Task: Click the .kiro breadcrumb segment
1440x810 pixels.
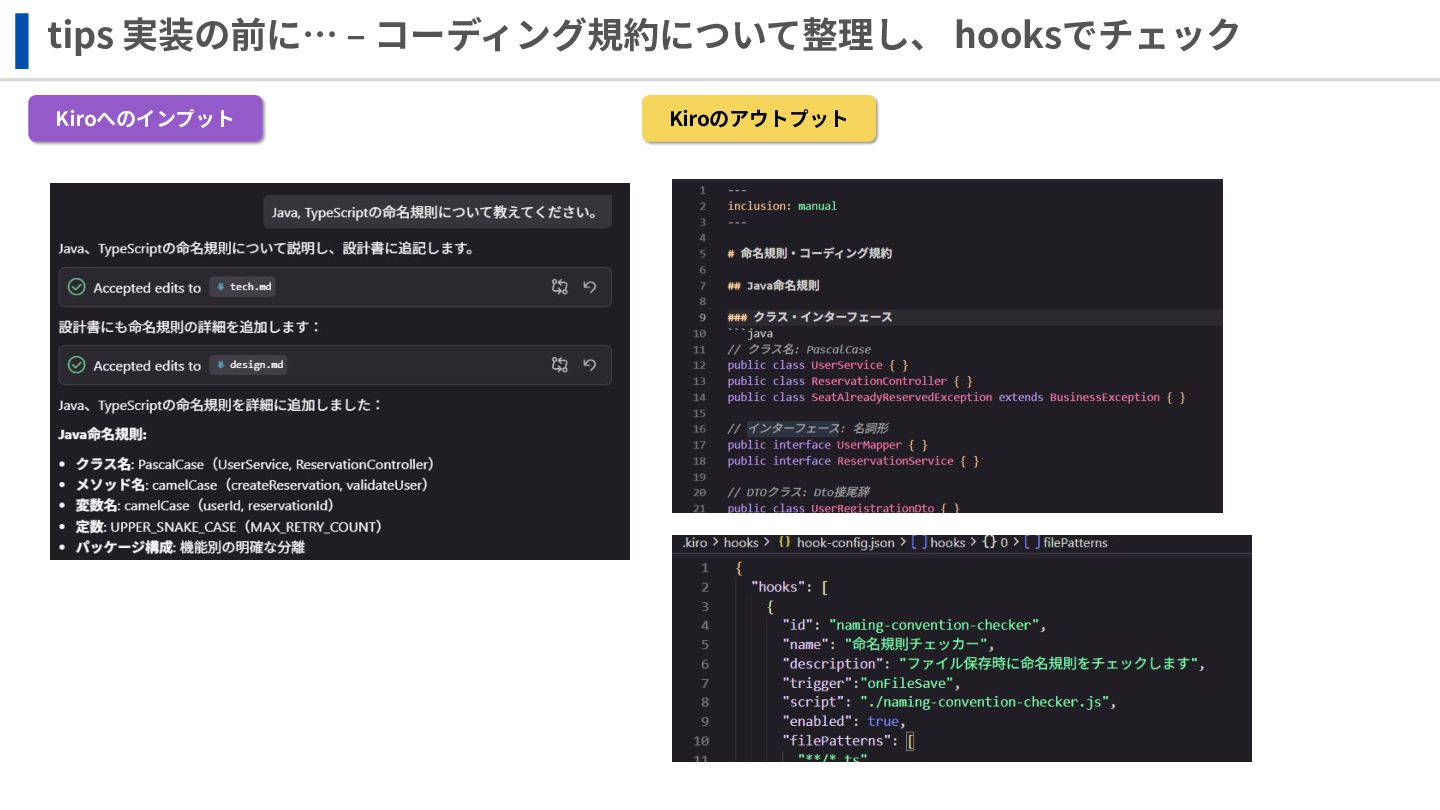Action: tap(694, 543)
